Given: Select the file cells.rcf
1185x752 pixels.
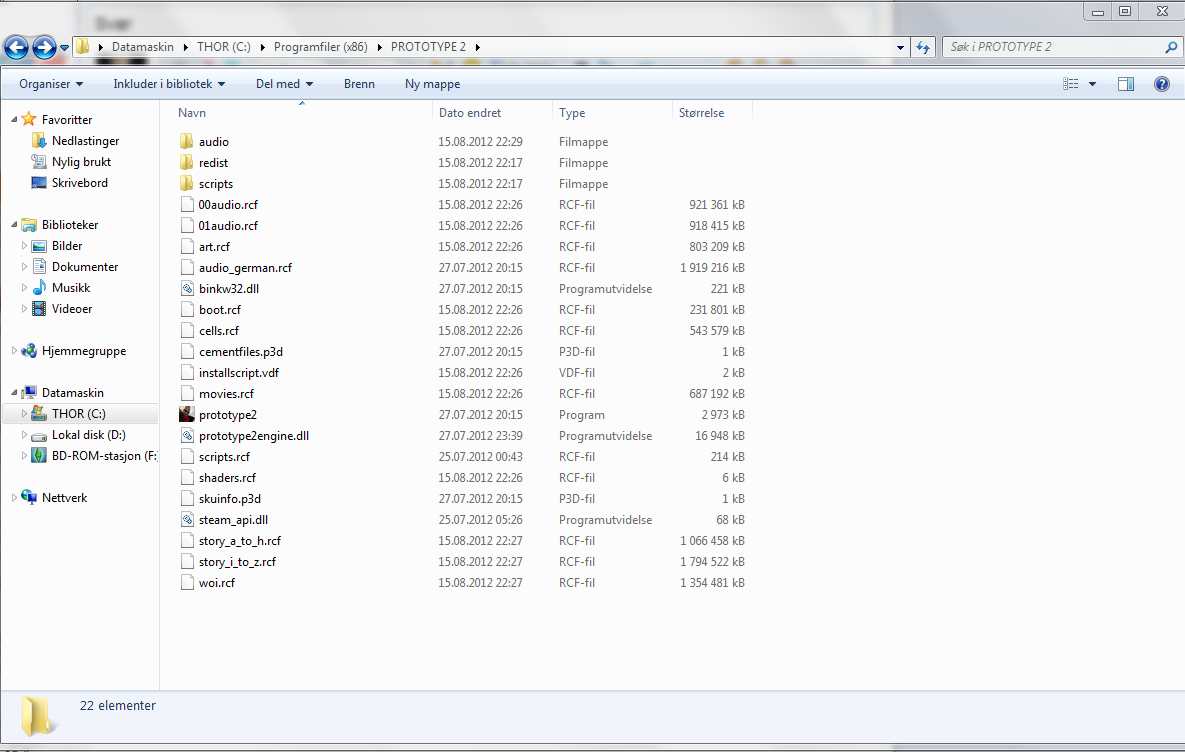Looking at the screenshot, I should click(218, 331).
